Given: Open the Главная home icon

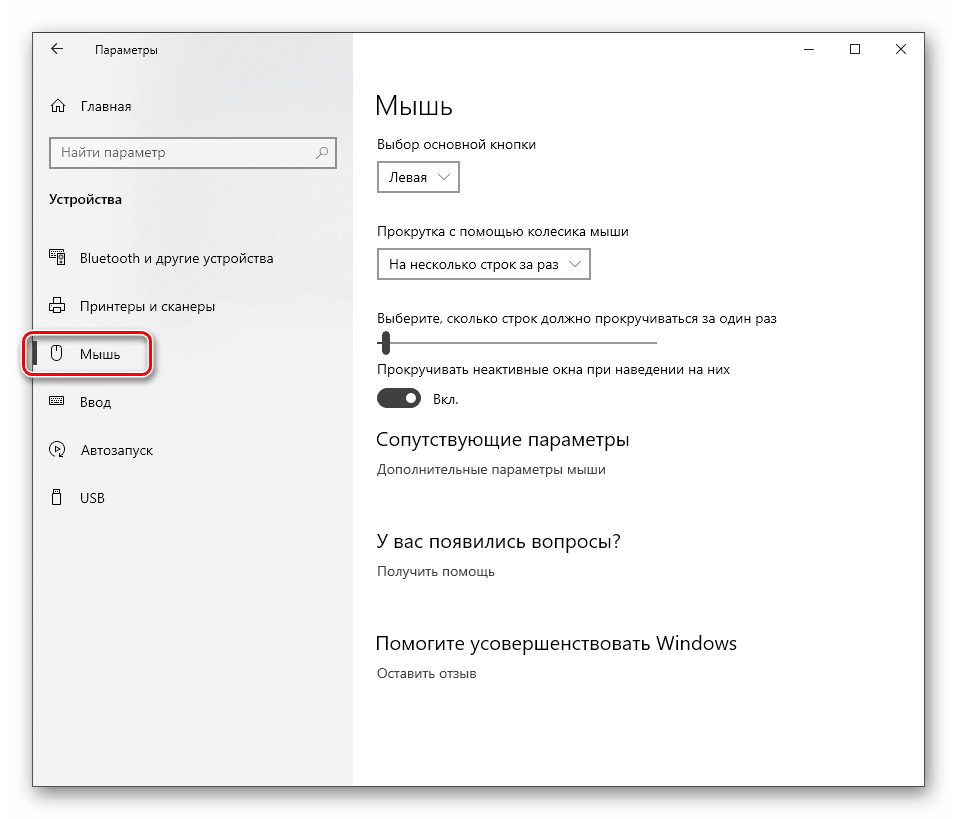Looking at the screenshot, I should pyautogui.click(x=57, y=106).
